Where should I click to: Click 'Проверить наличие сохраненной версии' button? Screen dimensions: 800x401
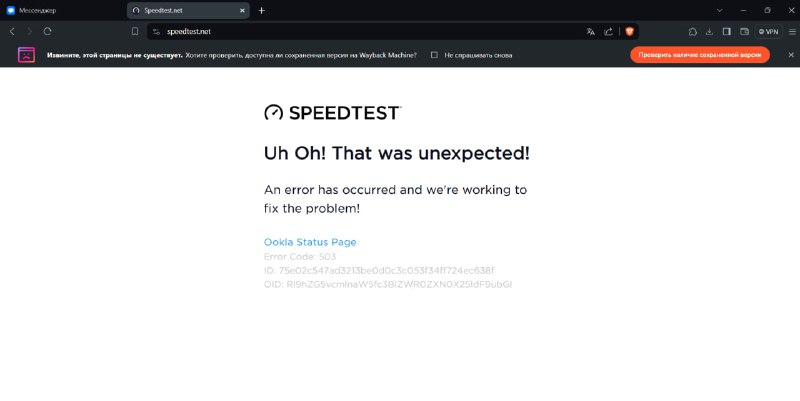699,55
